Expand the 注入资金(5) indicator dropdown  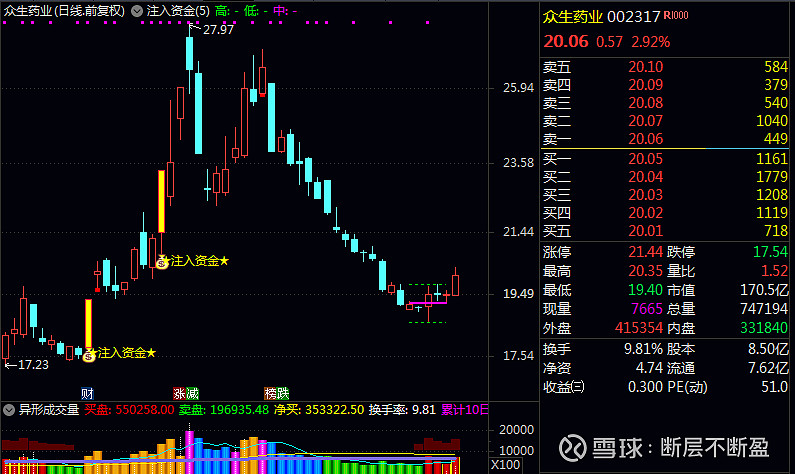[137, 11]
